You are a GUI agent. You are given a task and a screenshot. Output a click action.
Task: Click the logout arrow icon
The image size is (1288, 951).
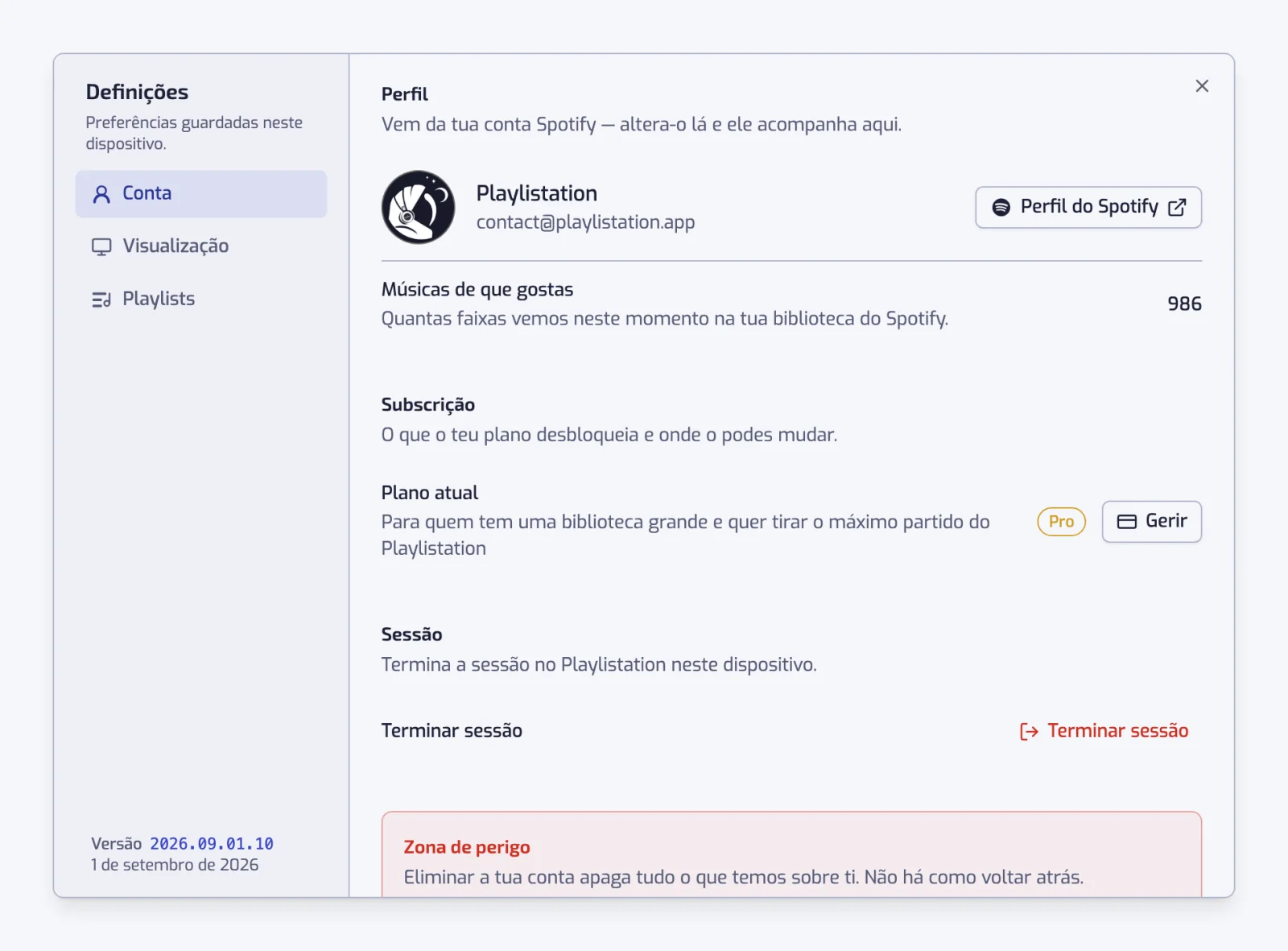coord(1029,731)
